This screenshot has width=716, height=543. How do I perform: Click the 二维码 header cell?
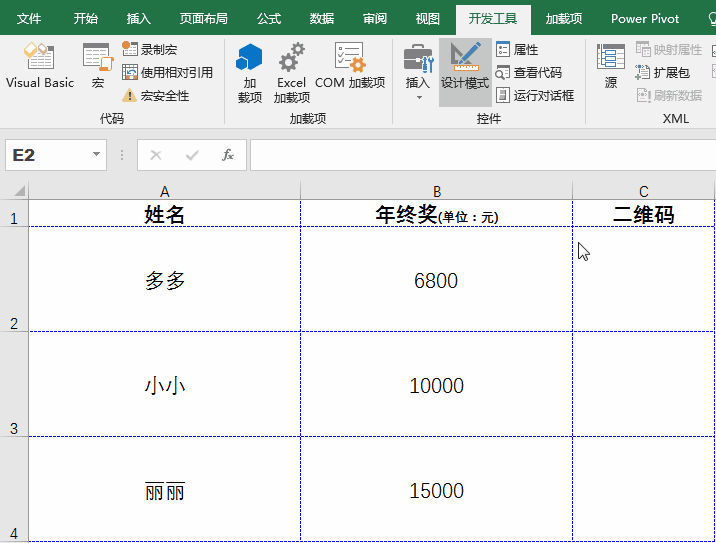point(643,213)
